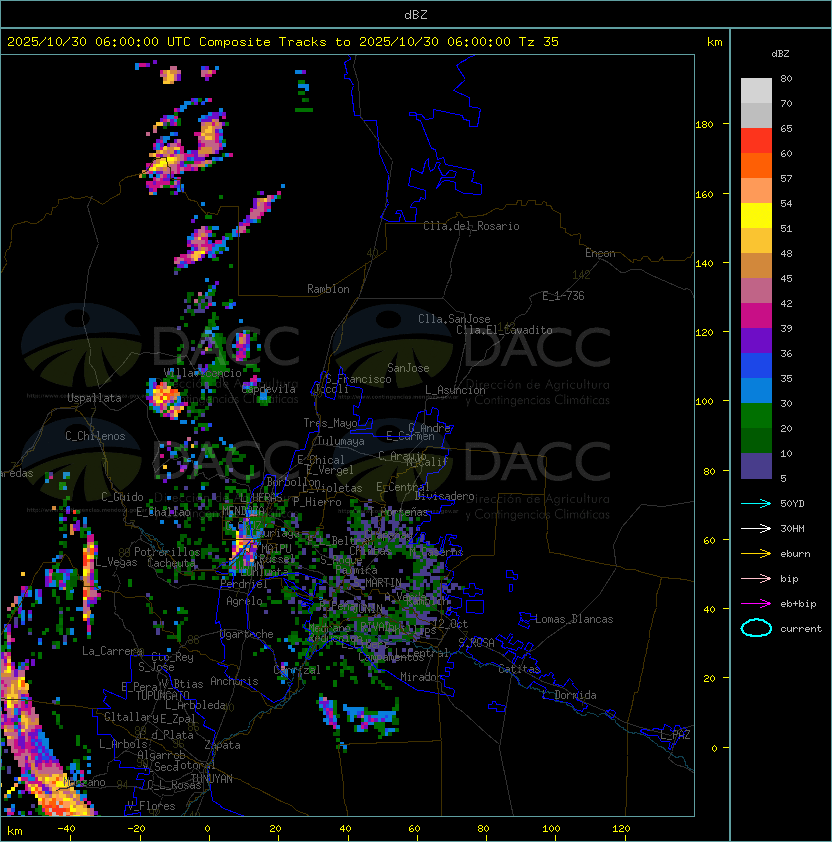Click the V_Flores place label
Viewport: 832px width, 842px height.
(x=151, y=806)
